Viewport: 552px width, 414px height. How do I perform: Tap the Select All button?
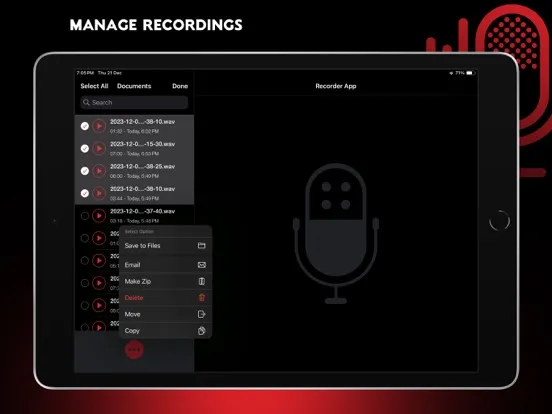(x=94, y=86)
